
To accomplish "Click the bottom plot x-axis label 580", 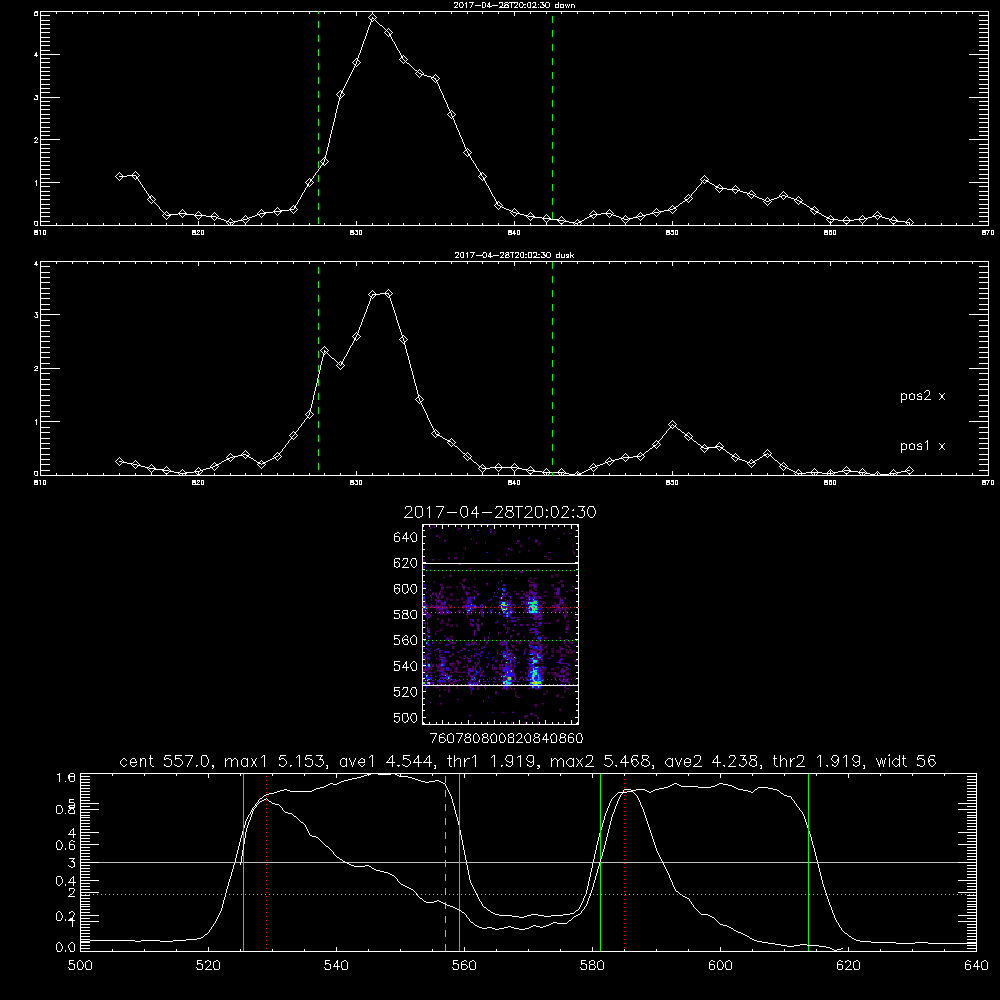I will click(x=592, y=966).
